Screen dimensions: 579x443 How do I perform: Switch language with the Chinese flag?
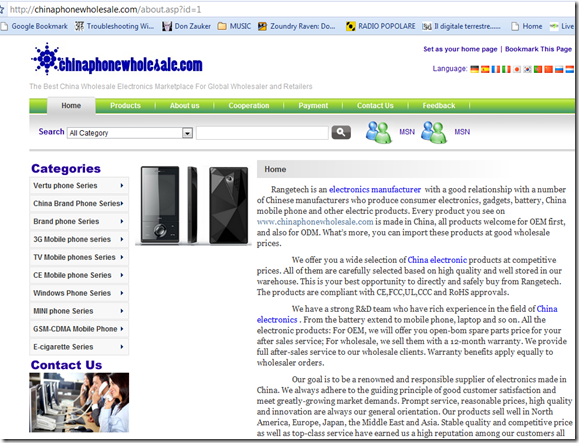tap(549, 69)
